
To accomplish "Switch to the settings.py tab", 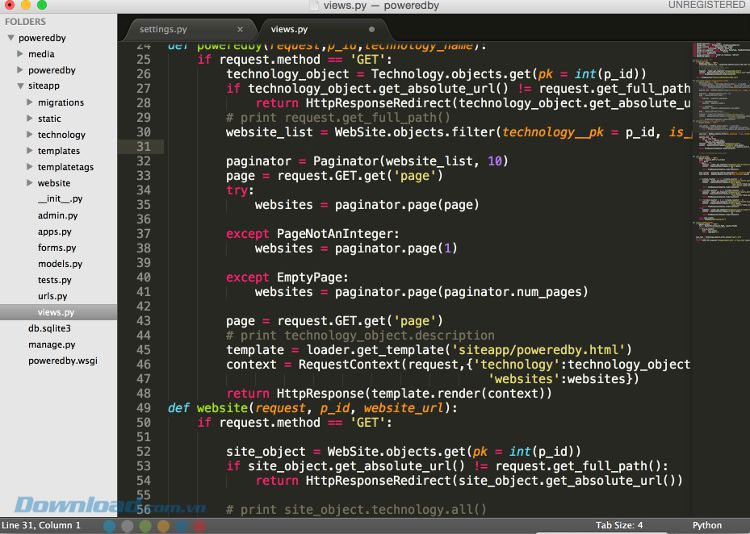I will click(x=163, y=29).
